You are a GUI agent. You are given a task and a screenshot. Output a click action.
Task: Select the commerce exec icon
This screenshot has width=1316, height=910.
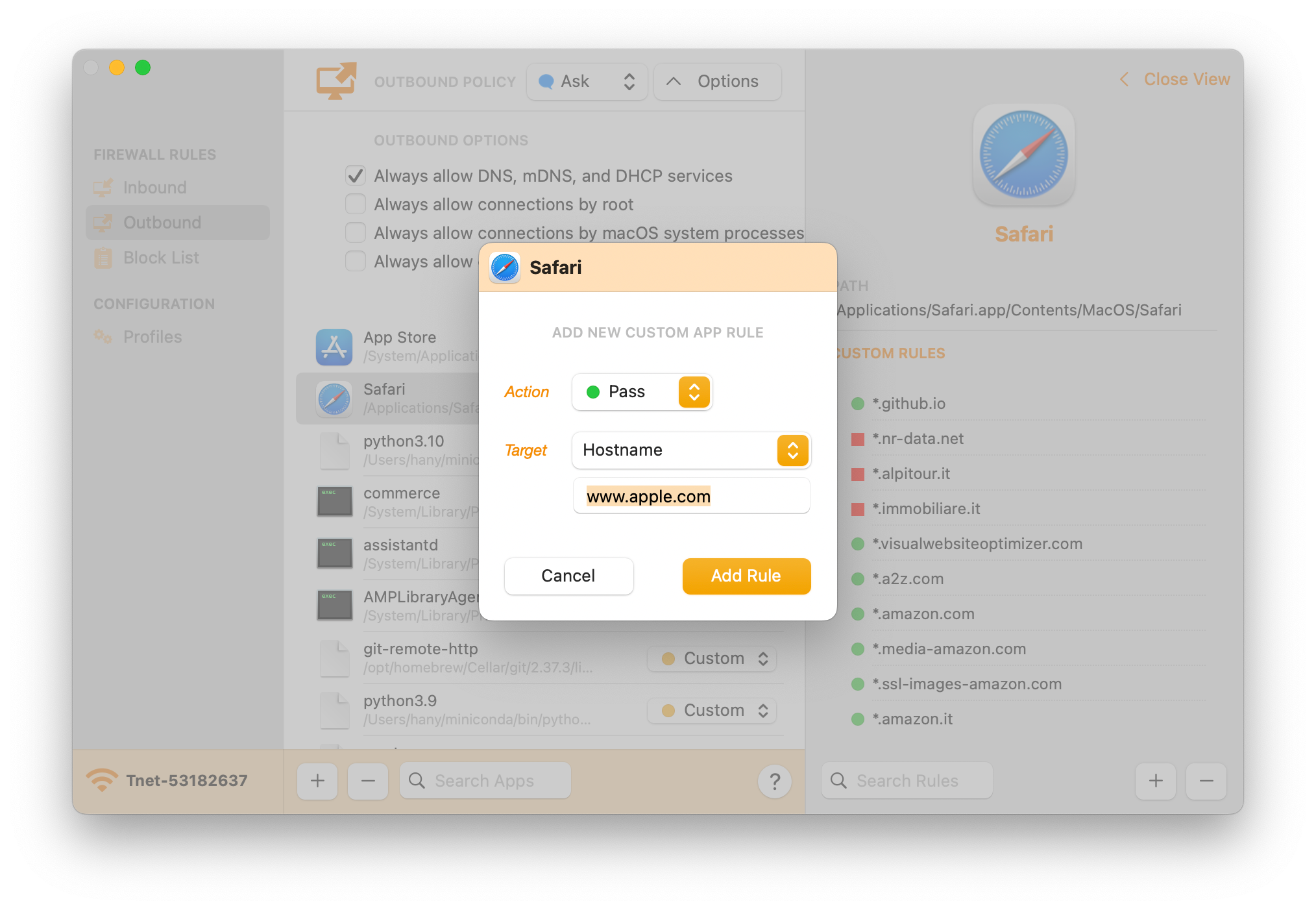[334, 501]
